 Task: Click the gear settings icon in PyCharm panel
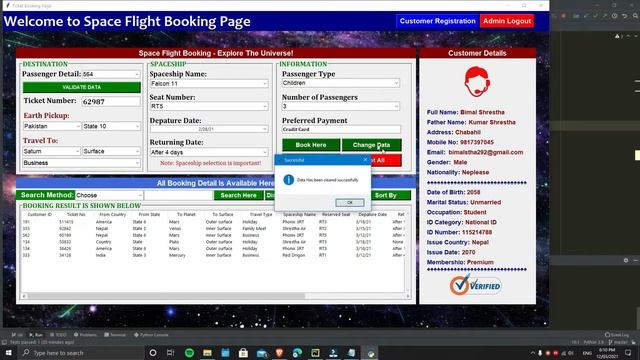pyautogui.click(x=626, y=260)
